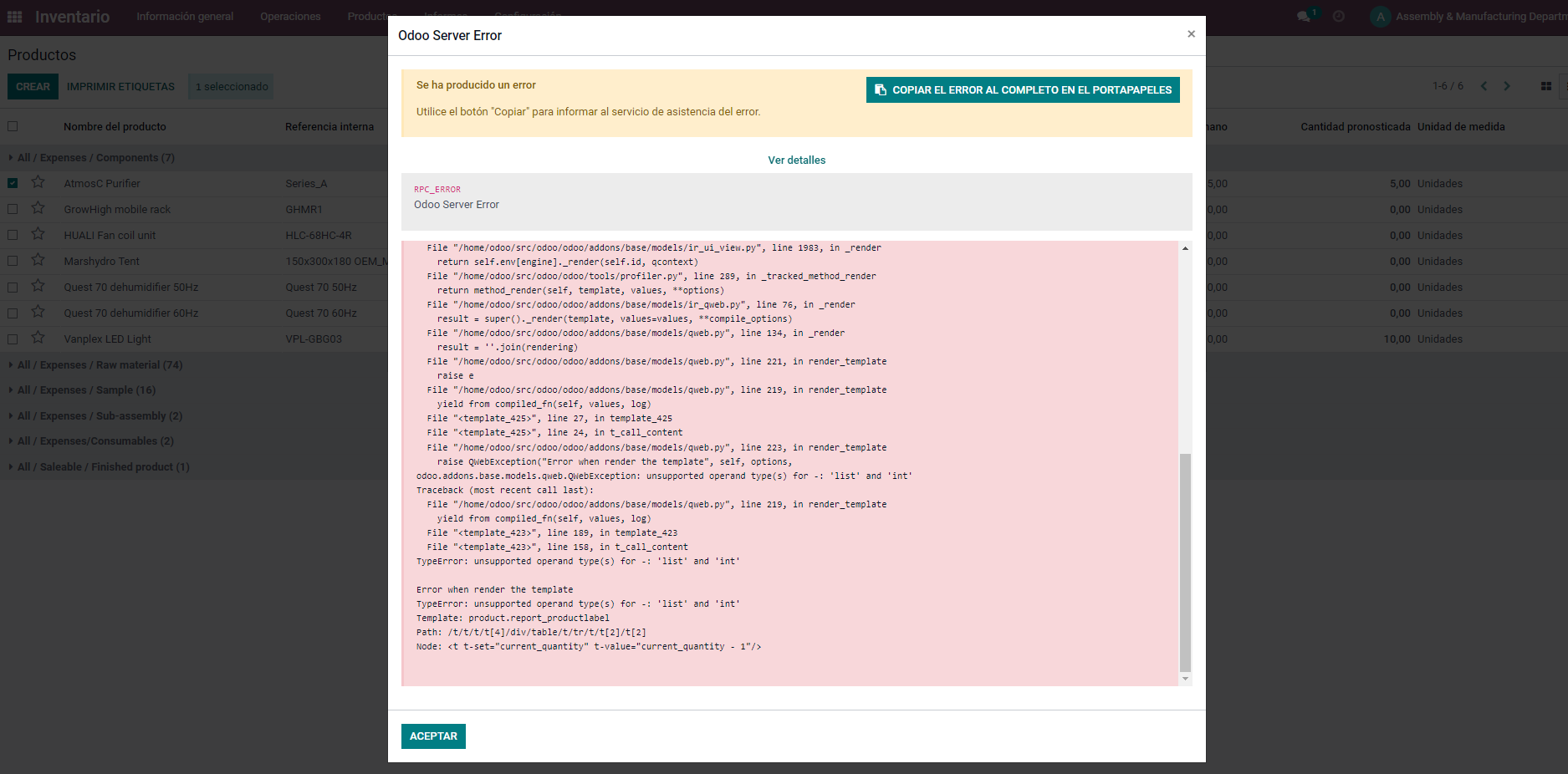The image size is (1568, 774).
Task: Copy the full error to clipboard
Action: click(x=1023, y=89)
